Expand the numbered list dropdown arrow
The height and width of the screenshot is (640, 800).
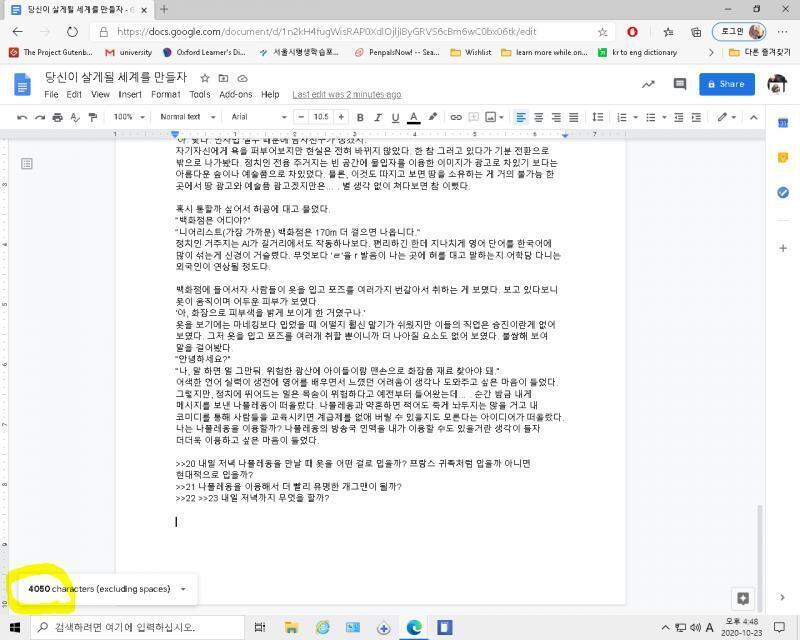[x=636, y=117]
